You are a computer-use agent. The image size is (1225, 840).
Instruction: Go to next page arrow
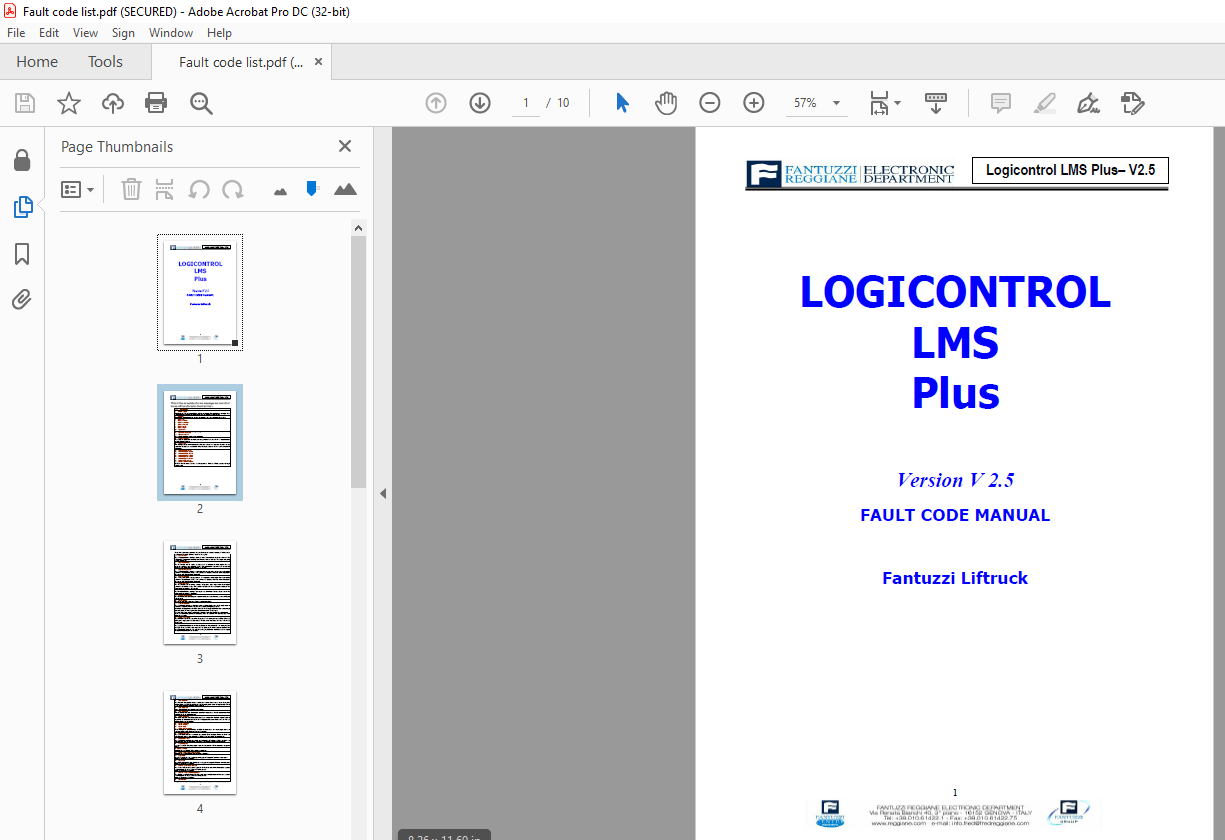480,103
